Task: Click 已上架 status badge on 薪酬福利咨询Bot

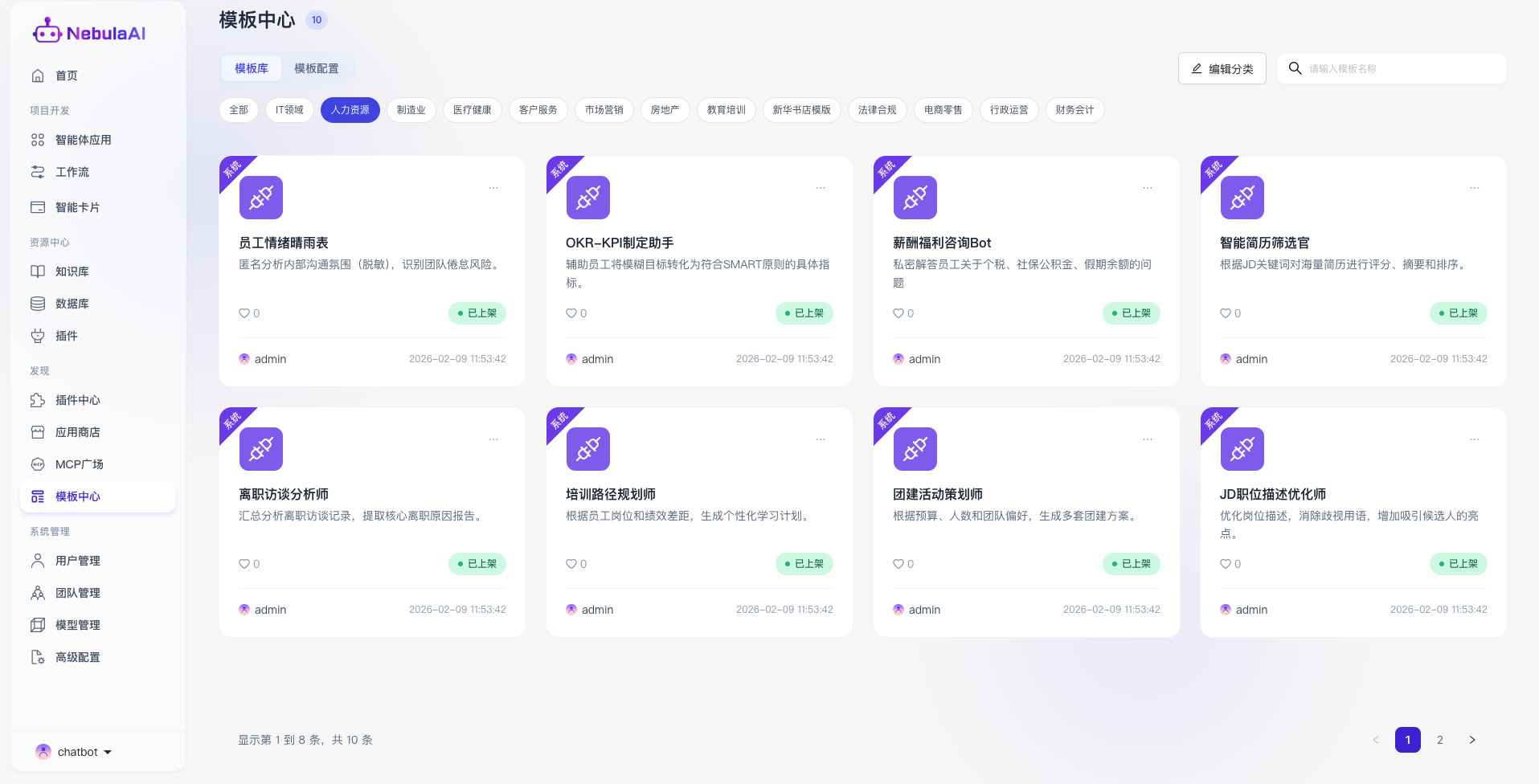Action: 1131,313
